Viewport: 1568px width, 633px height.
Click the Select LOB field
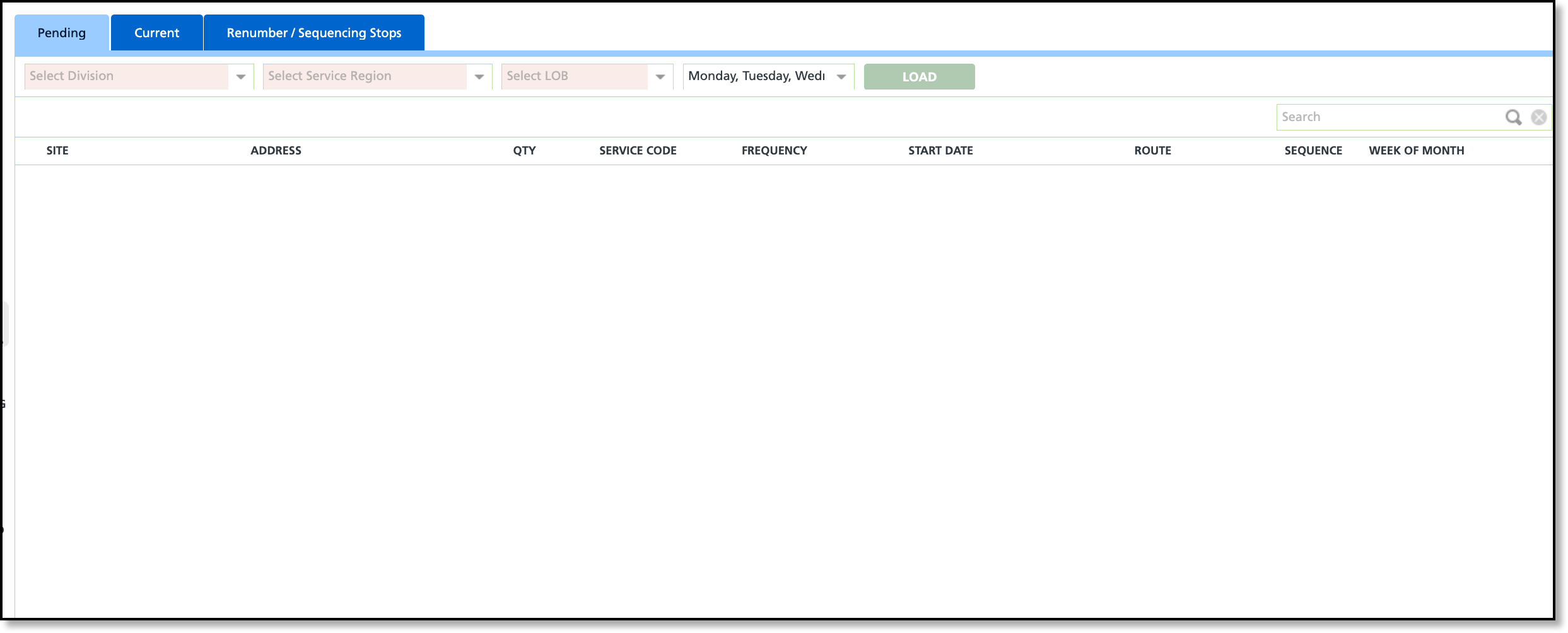pos(575,76)
